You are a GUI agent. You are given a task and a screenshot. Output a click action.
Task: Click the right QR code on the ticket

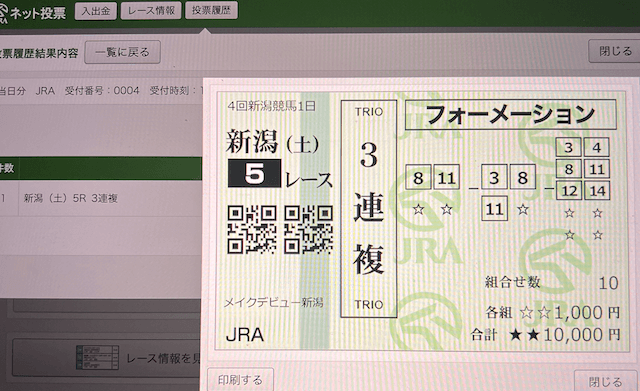coord(309,230)
